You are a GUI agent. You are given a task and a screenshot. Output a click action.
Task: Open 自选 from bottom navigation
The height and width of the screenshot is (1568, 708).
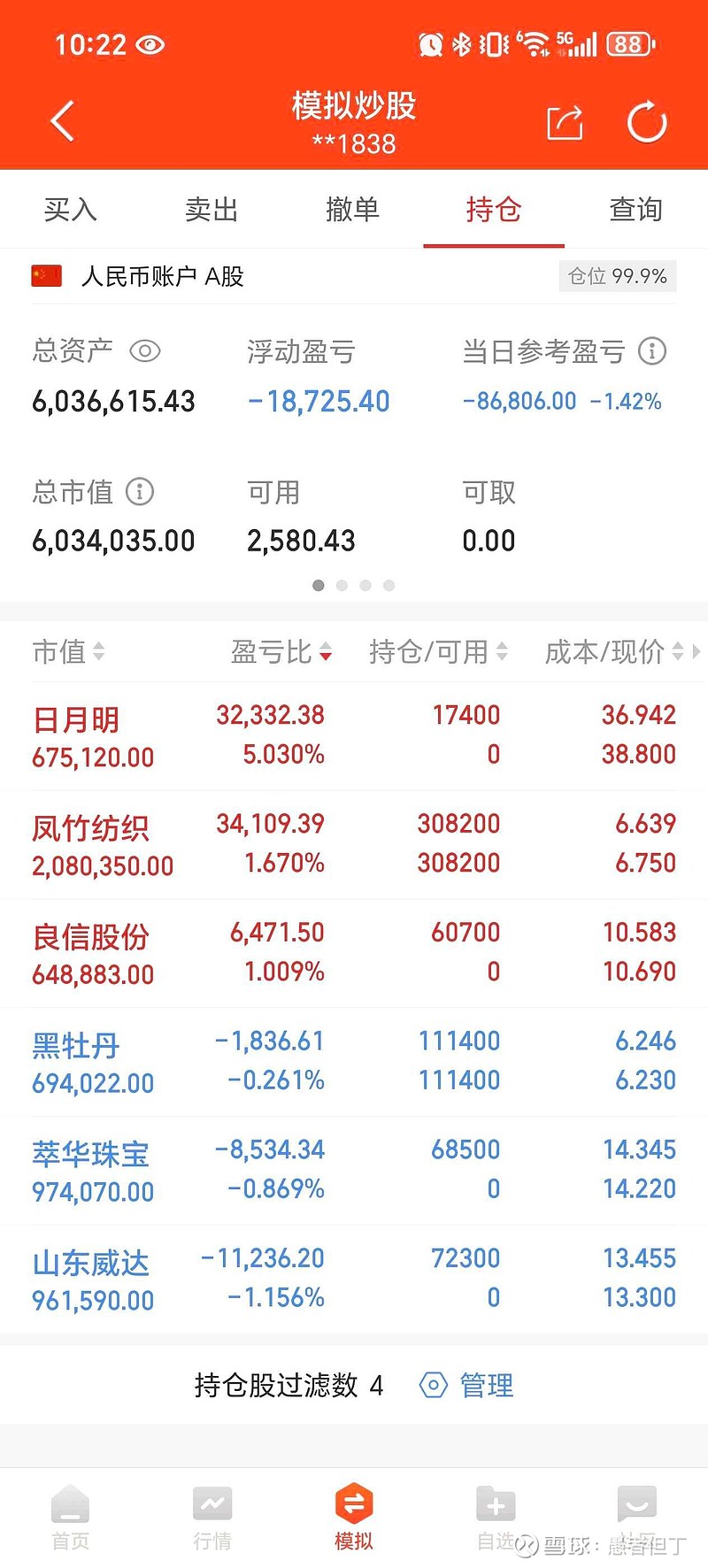[x=496, y=1516]
